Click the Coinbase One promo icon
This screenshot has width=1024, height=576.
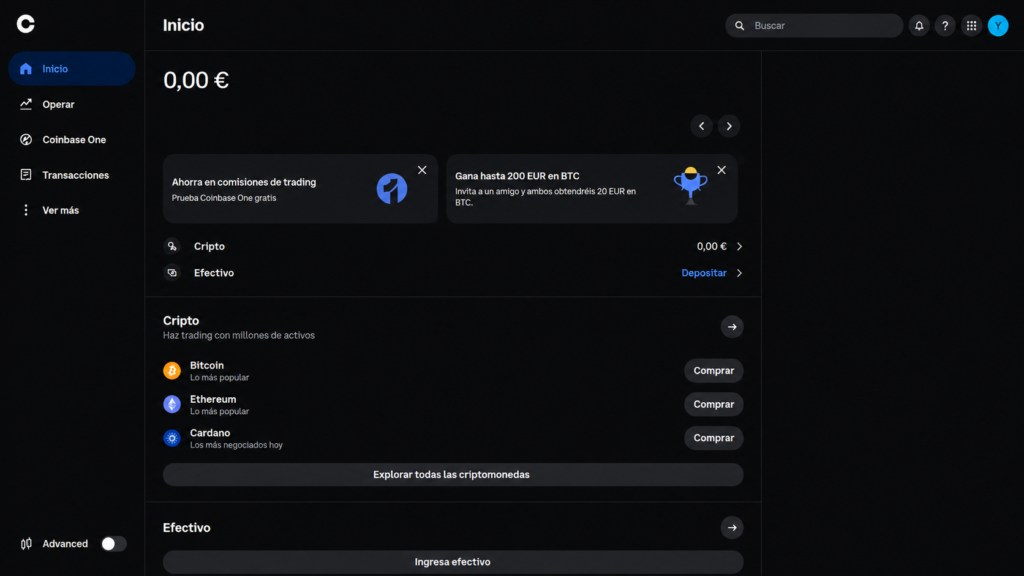(x=392, y=189)
